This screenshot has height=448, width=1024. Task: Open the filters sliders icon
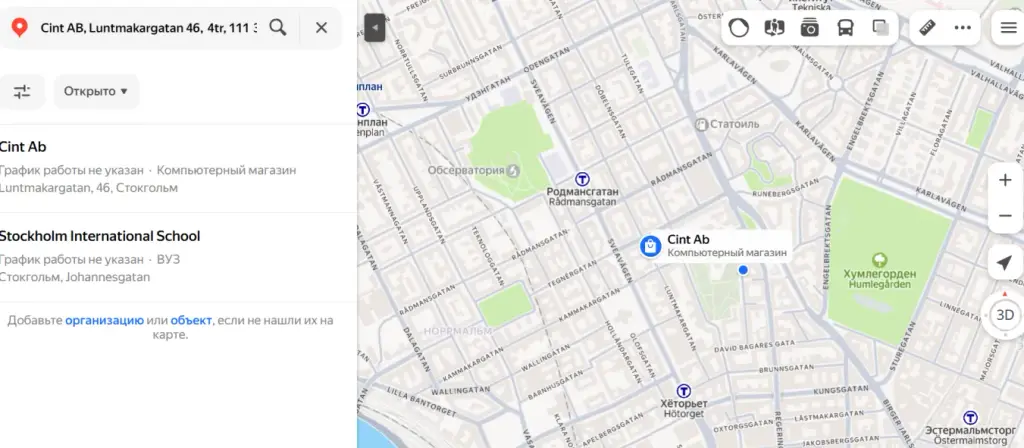pyautogui.click(x=22, y=91)
